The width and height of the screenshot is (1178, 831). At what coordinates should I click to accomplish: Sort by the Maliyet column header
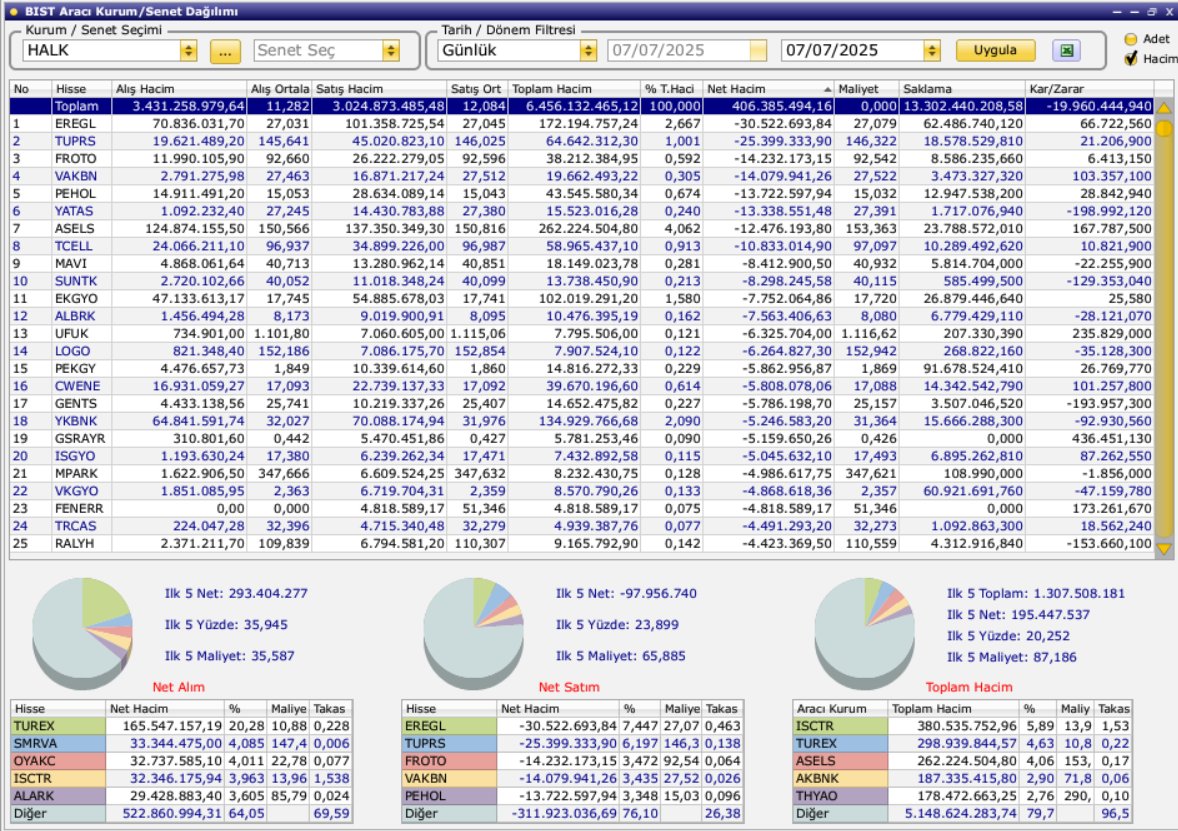866,89
